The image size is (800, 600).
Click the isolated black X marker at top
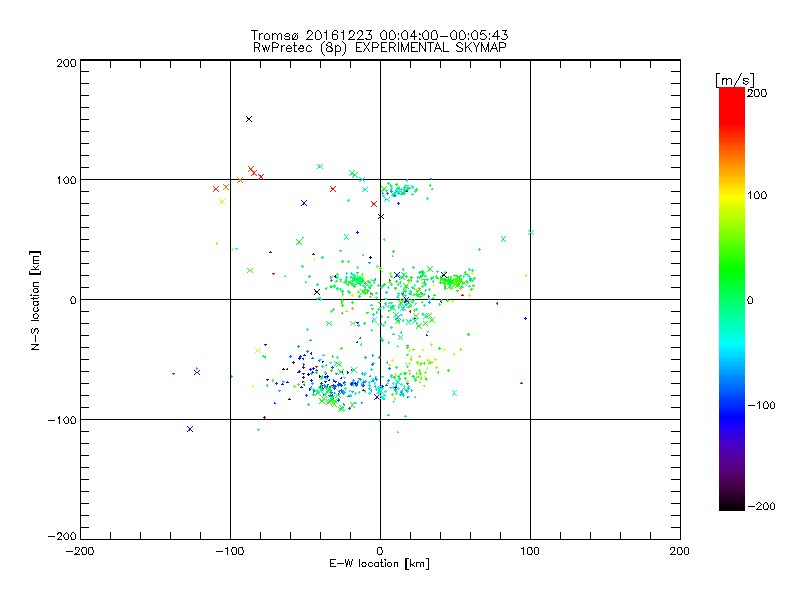tap(249, 119)
